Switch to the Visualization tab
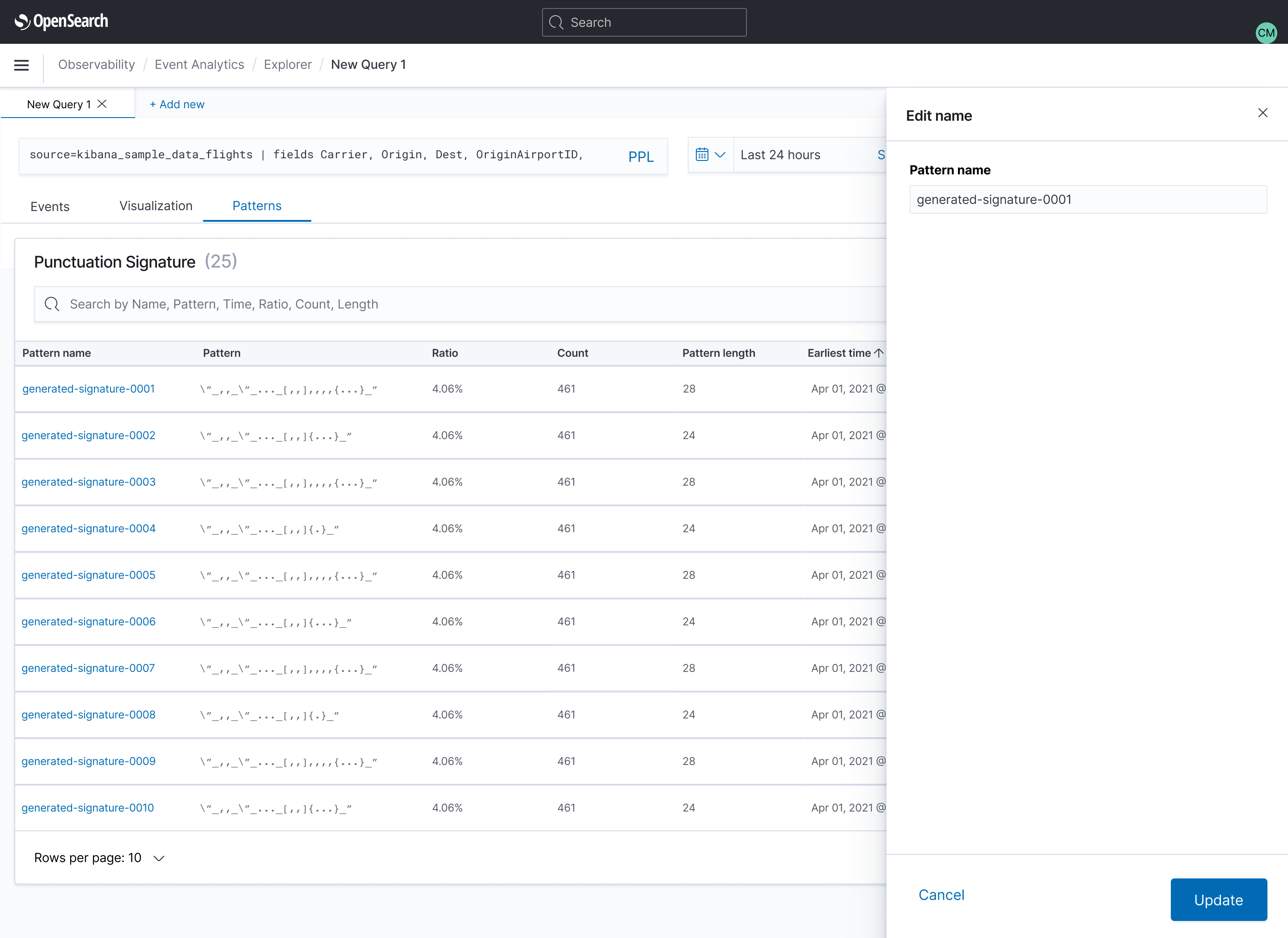This screenshot has height=938, width=1288. coord(155,206)
